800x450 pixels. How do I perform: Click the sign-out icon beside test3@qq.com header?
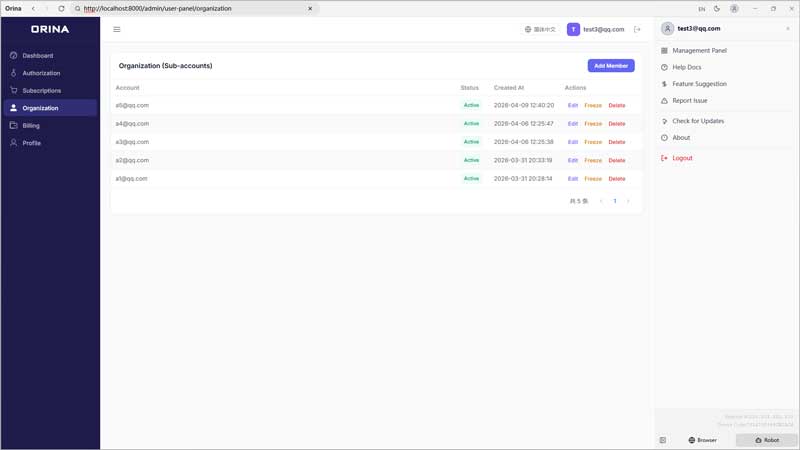638,29
